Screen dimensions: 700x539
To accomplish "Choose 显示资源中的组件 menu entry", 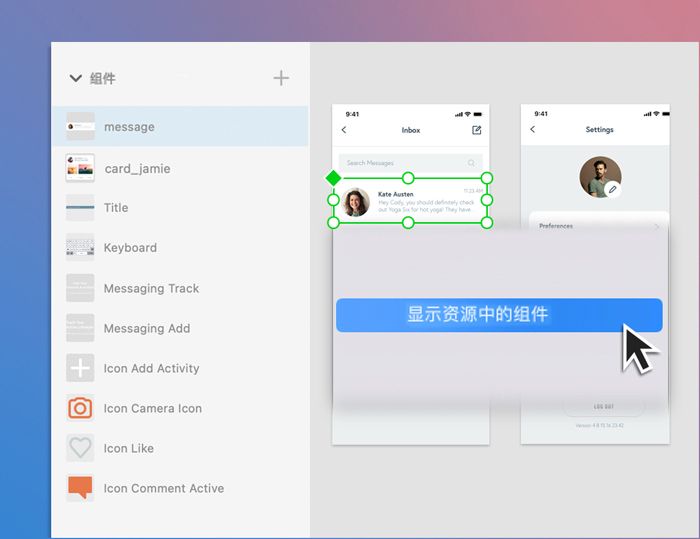I will pos(499,315).
